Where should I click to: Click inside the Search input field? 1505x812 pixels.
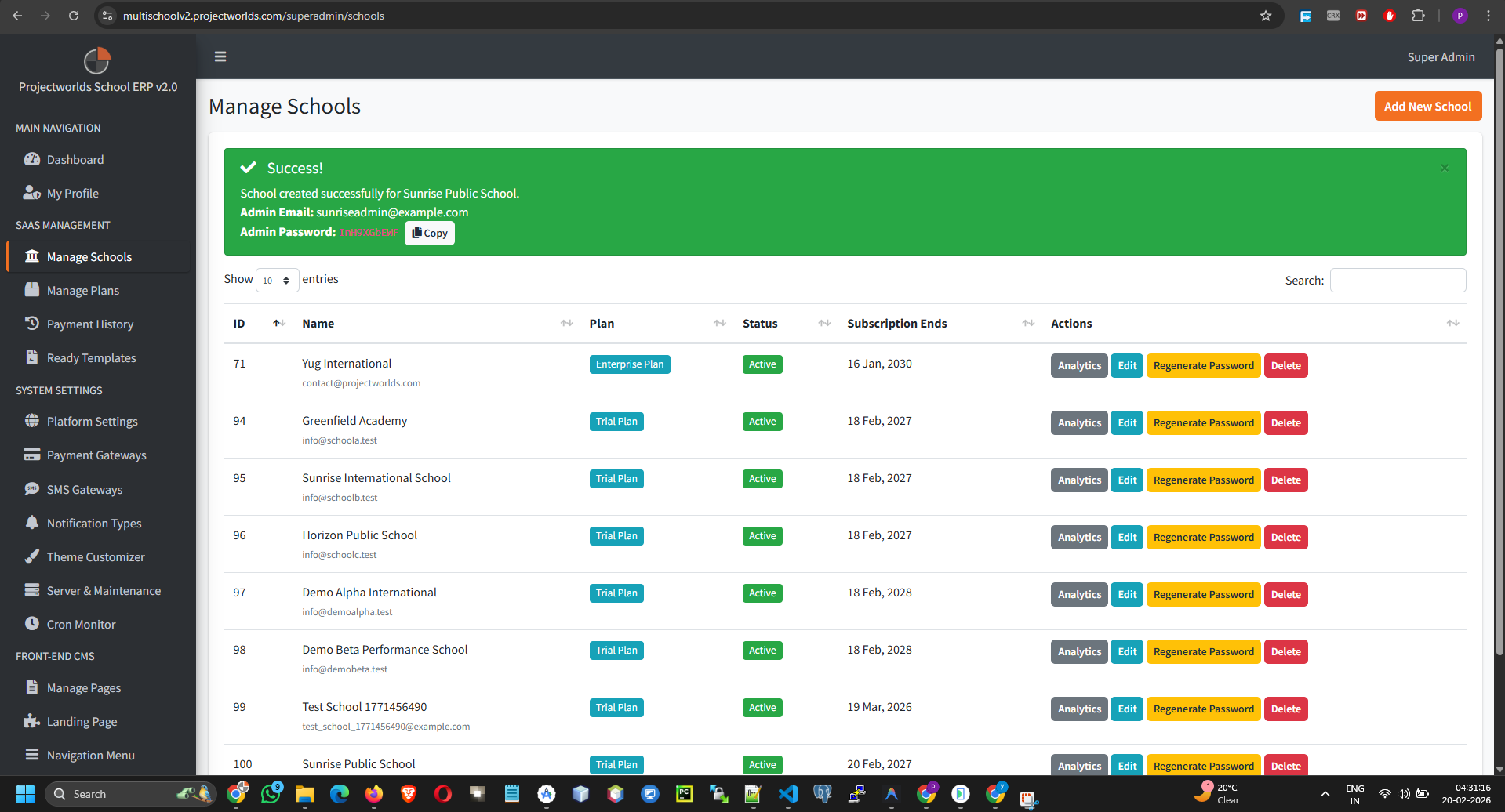pos(1398,280)
